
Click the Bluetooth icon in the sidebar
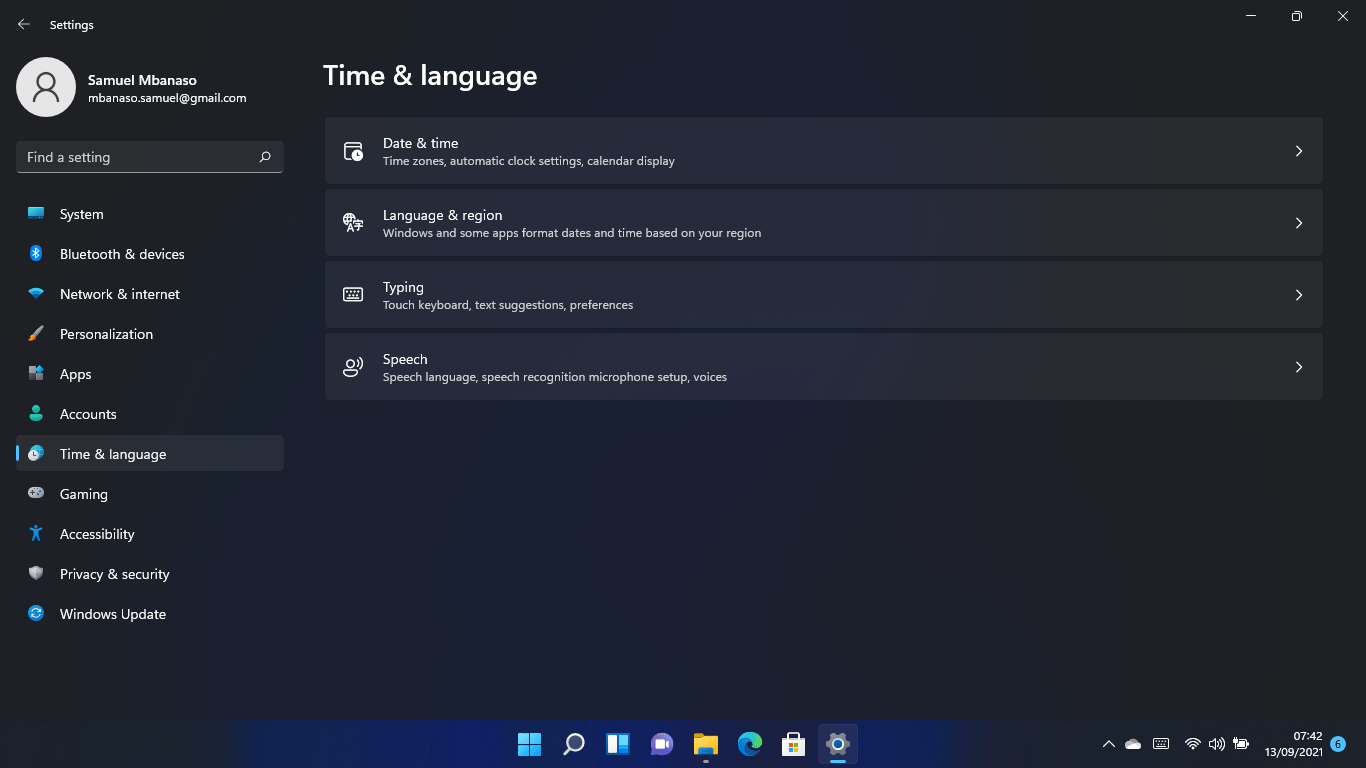click(36, 254)
